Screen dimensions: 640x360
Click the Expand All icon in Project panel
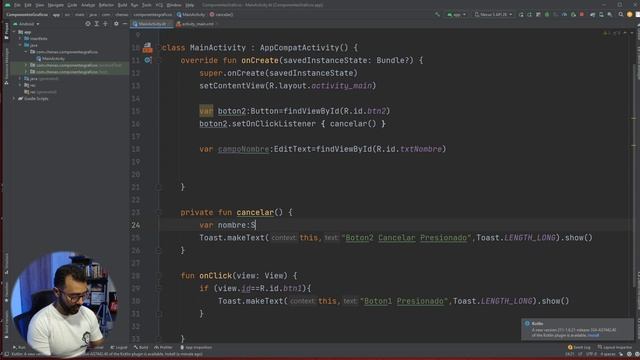(x=97, y=24)
